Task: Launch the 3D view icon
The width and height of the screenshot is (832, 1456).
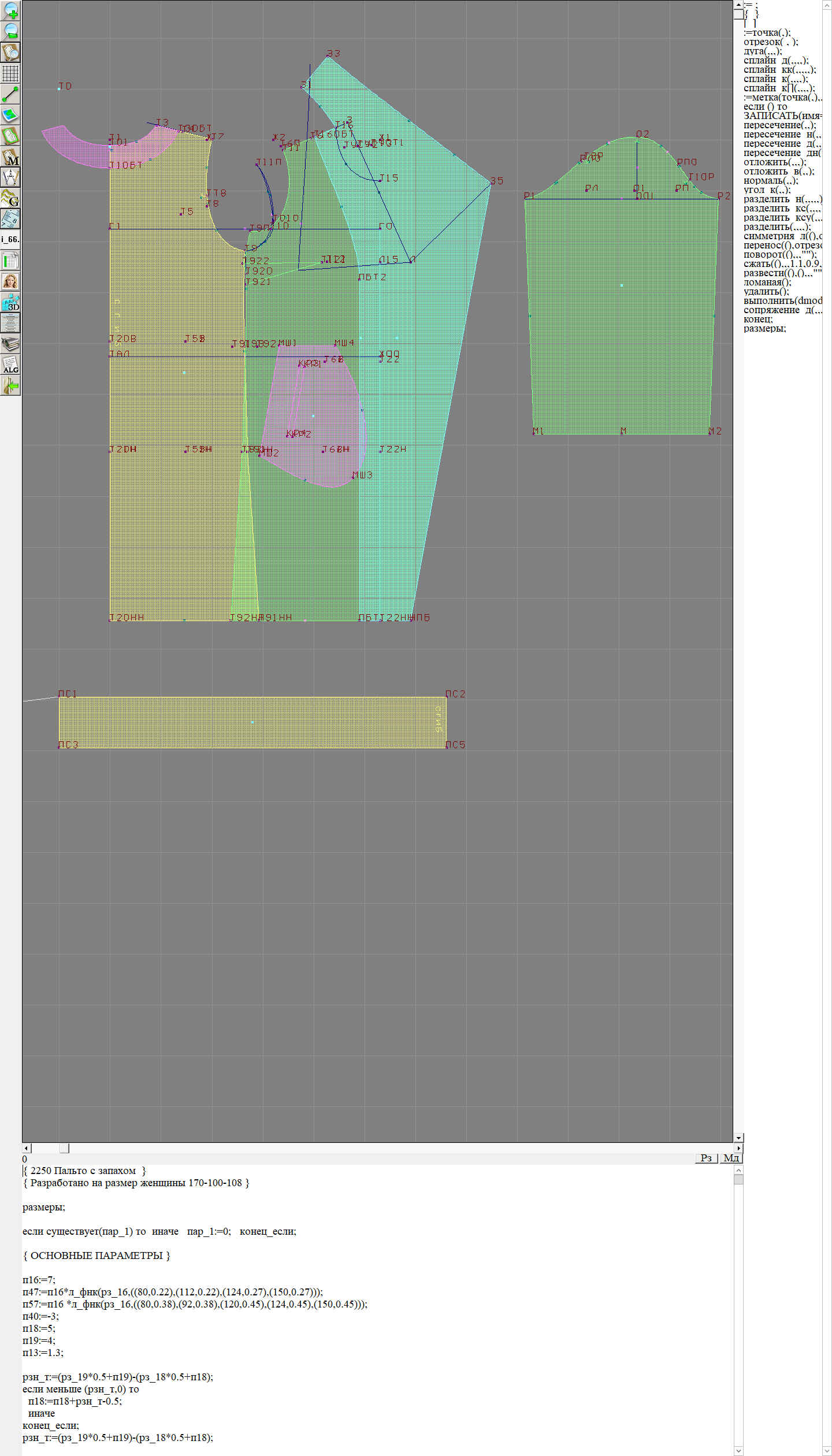Action: (x=10, y=302)
